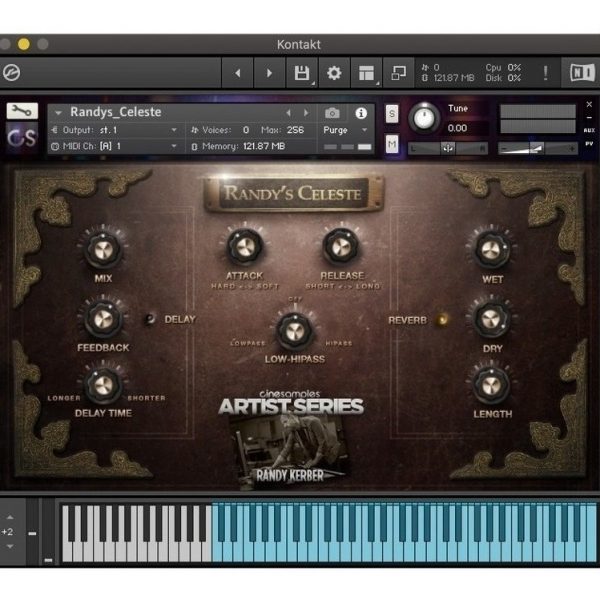600x600 pixels.
Task: Open the save floppy disk menu
Action: coord(302,73)
